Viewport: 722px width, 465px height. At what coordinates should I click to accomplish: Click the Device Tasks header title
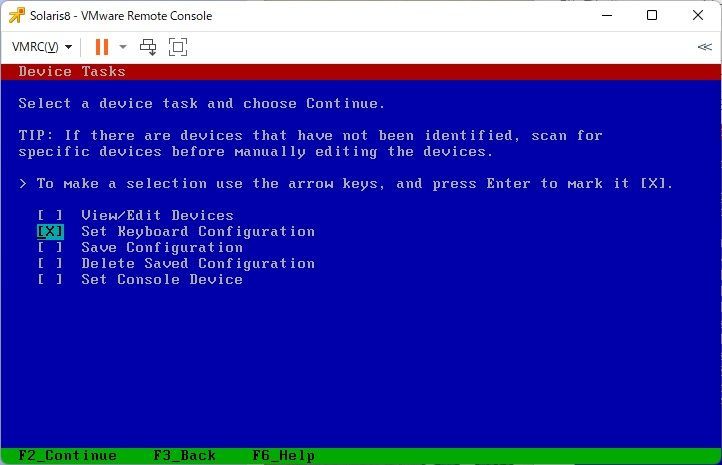pyautogui.click(x=72, y=71)
